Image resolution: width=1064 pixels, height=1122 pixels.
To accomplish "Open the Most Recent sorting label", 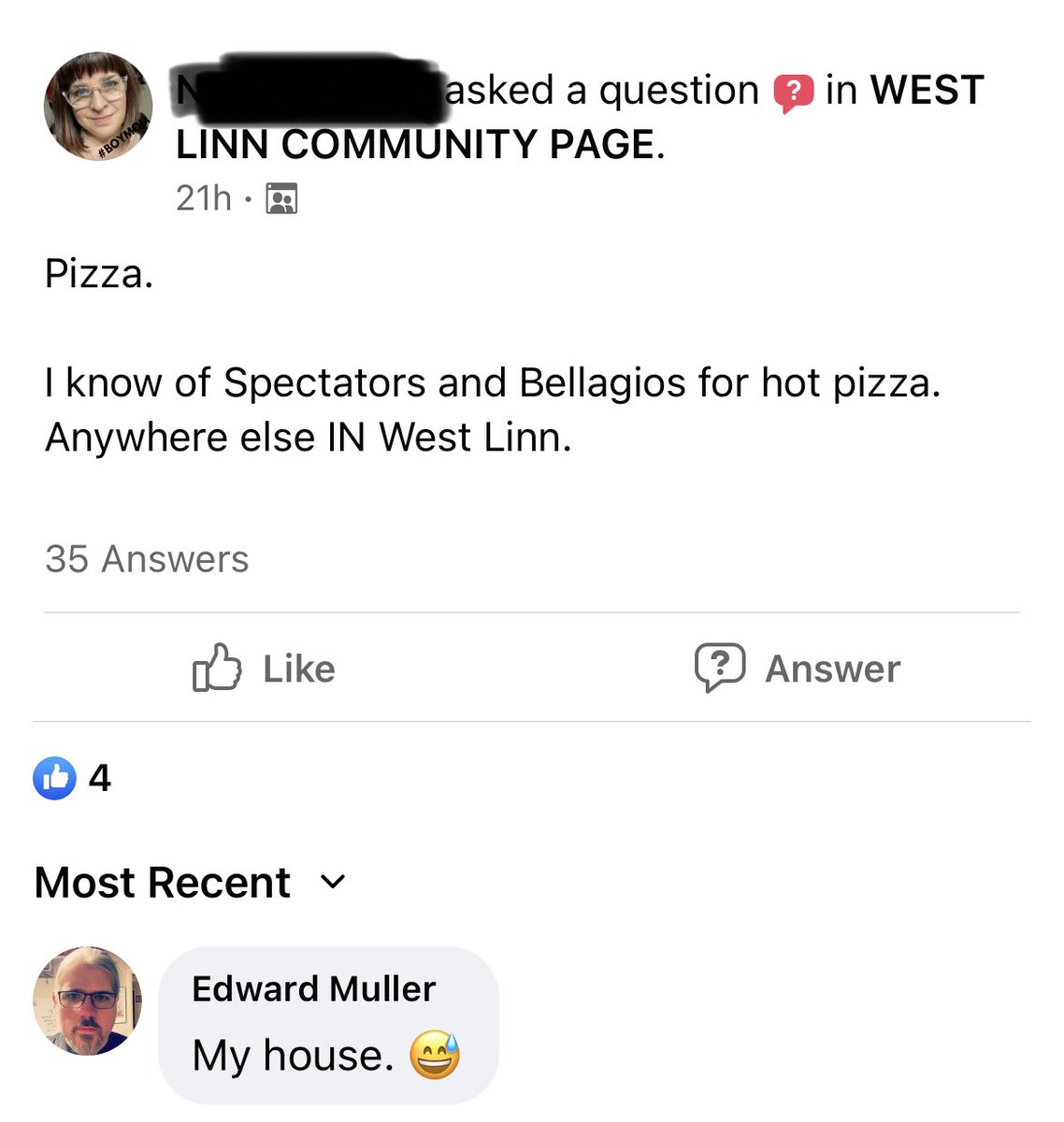I will click(x=163, y=883).
